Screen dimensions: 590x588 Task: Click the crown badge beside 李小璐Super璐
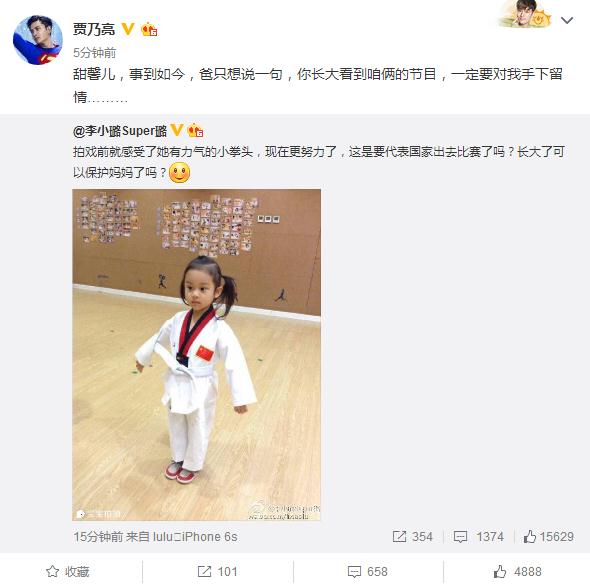click(x=195, y=131)
